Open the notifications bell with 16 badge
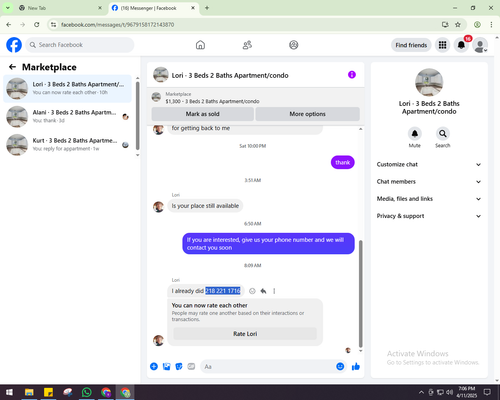This screenshot has height=400, width=500. [461, 45]
